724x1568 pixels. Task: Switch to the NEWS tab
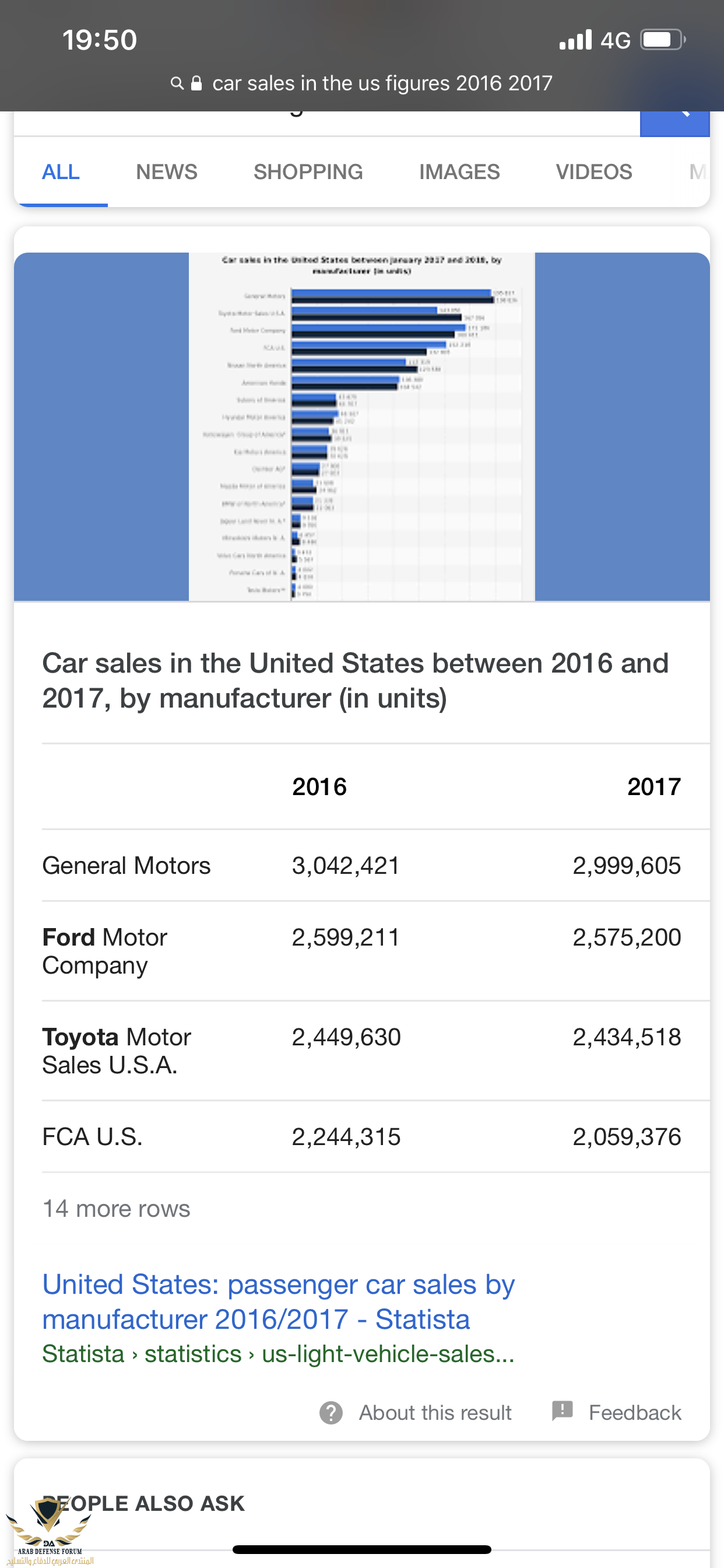tap(166, 171)
